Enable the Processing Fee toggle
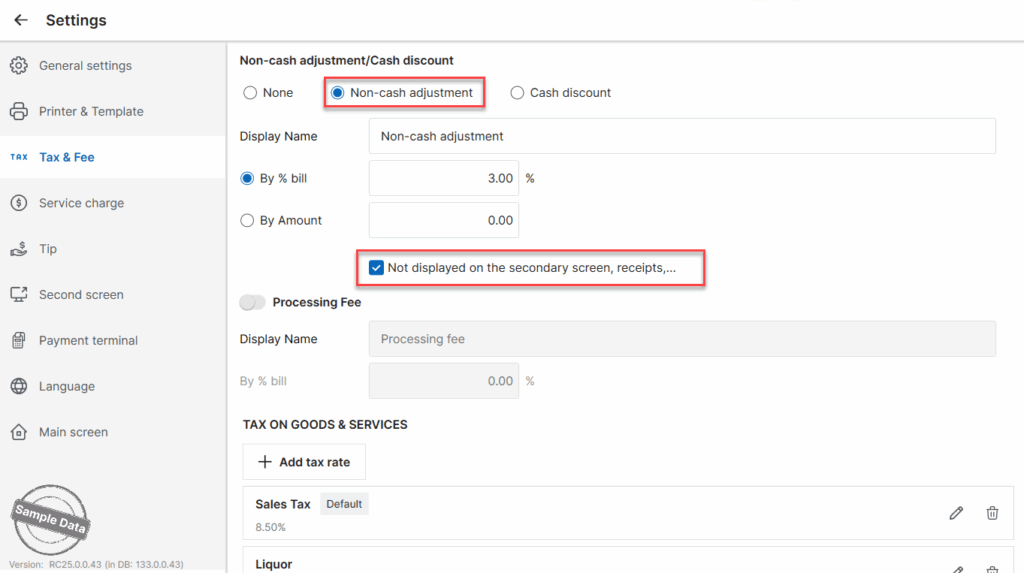The height and width of the screenshot is (573, 1024). click(253, 302)
